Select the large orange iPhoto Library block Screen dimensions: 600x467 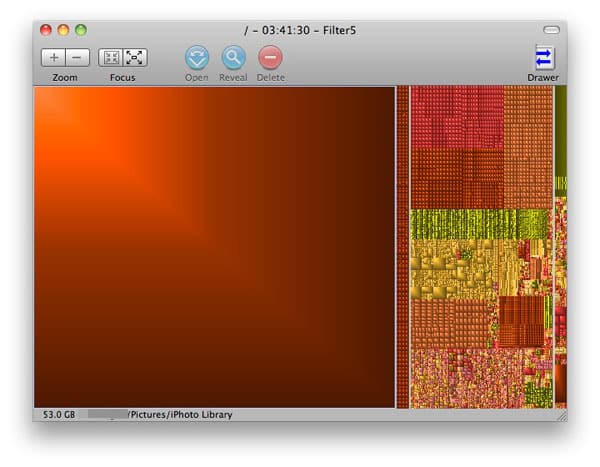click(214, 247)
